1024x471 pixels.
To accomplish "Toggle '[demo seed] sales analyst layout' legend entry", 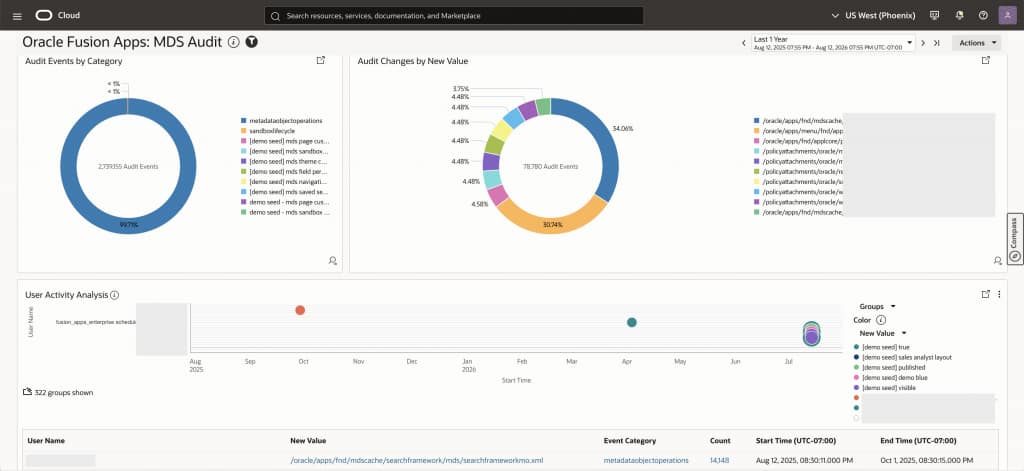I will 903,357.
